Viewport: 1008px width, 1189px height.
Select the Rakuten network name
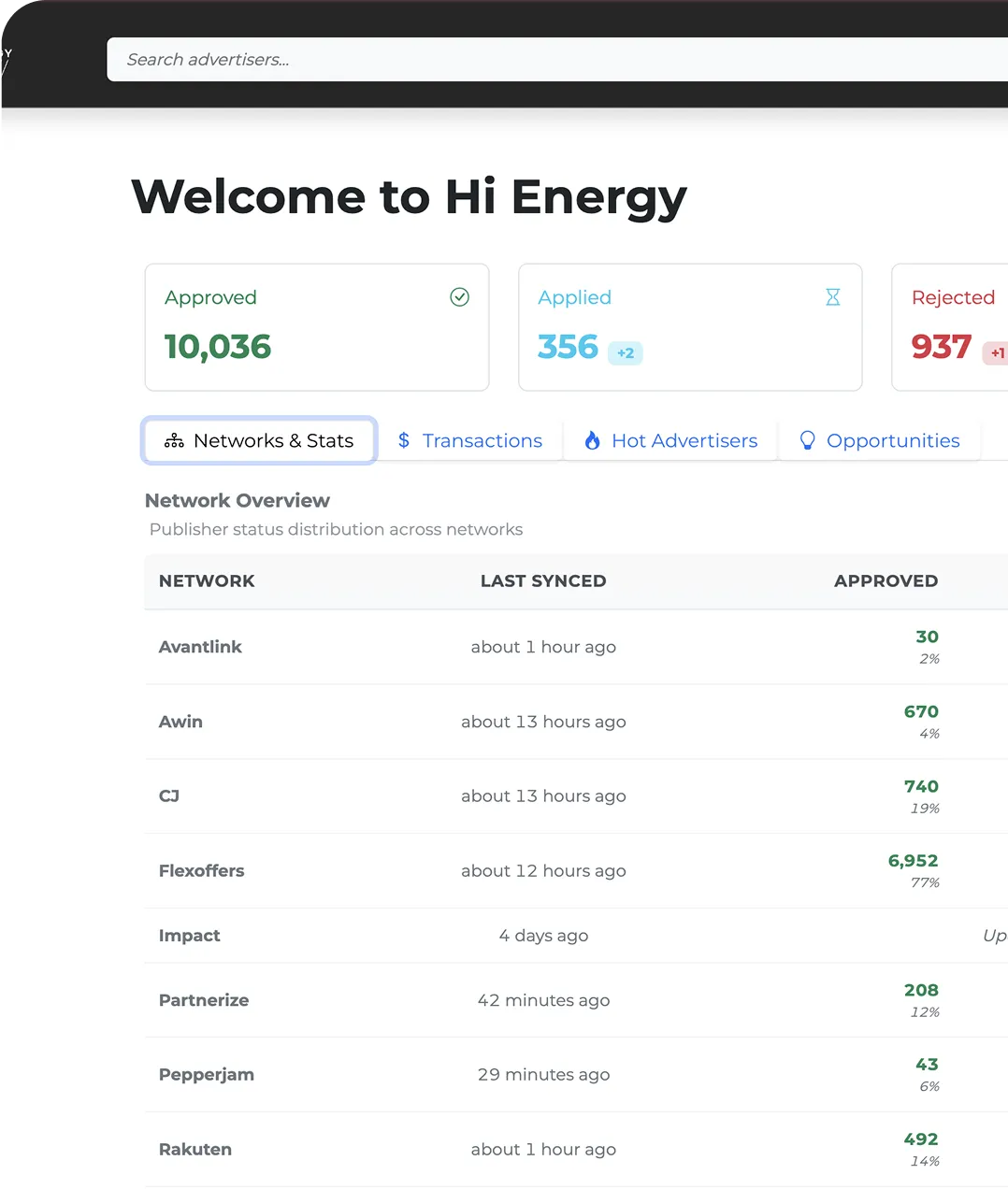[195, 1150]
